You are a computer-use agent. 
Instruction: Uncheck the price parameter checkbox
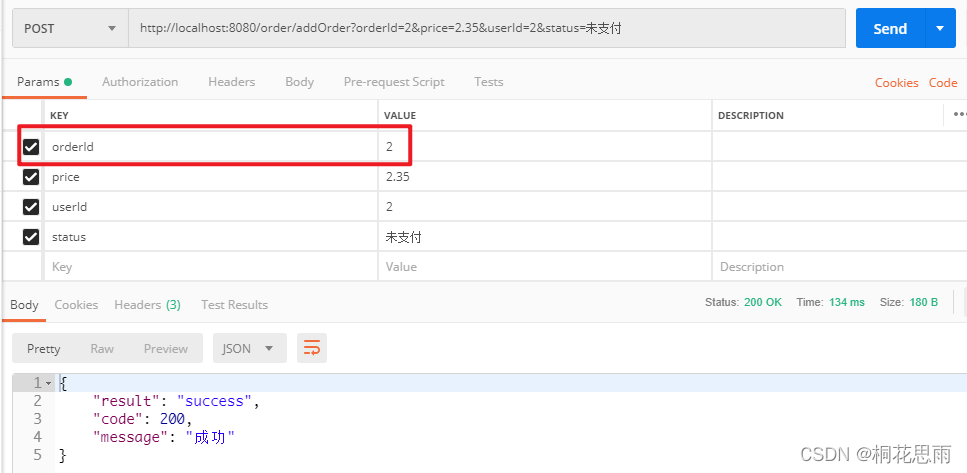(31, 177)
